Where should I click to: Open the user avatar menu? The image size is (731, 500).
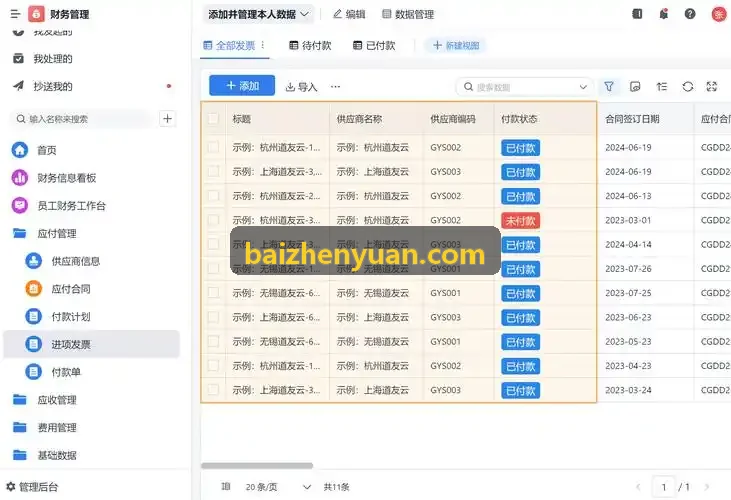[719, 14]
